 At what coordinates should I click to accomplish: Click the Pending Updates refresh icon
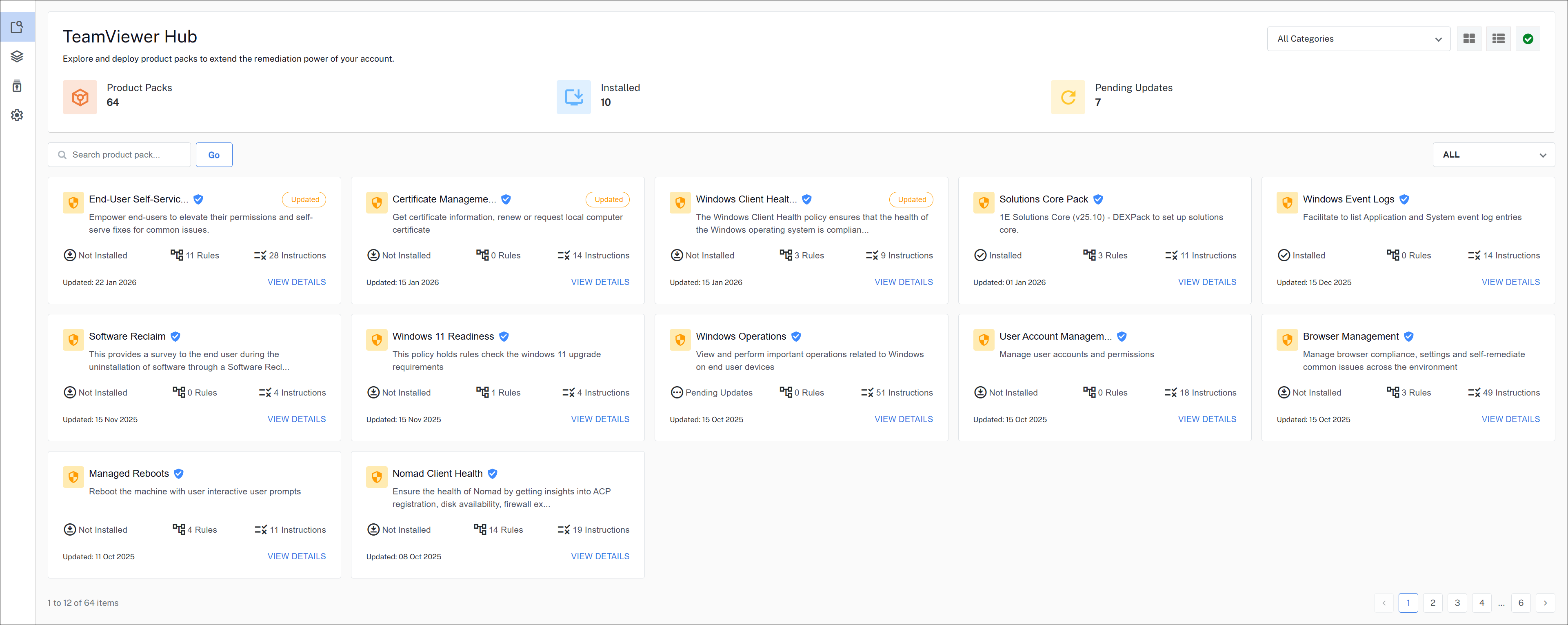coord(1067,98)
